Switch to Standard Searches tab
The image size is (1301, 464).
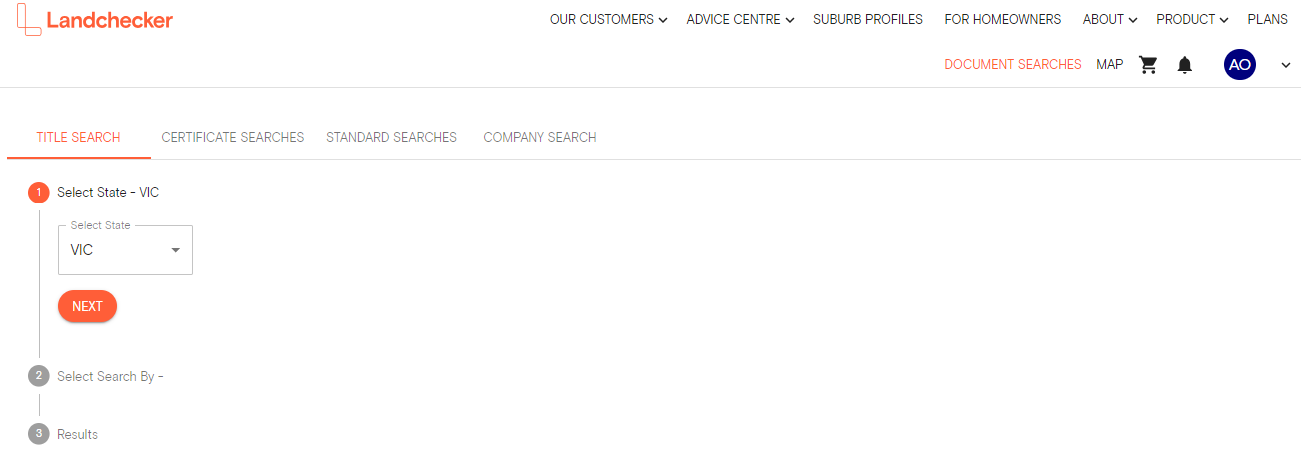[x=391, y=137]
